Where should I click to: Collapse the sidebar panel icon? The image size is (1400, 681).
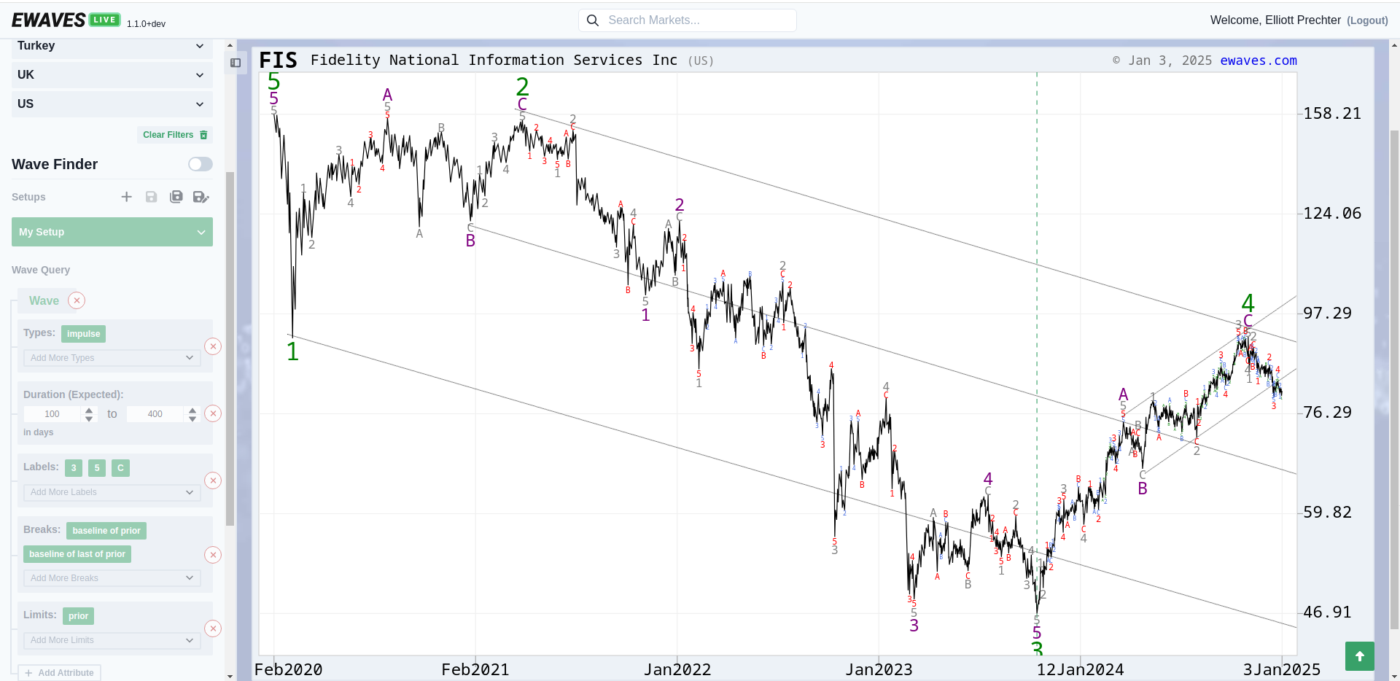[x=236, y=62]
